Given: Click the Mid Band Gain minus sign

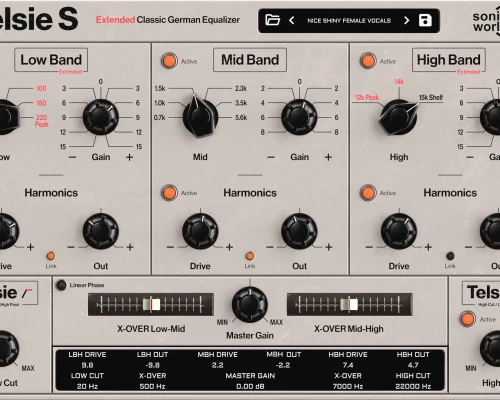Looking at the screenshot, I should click(x=271, y=157).
